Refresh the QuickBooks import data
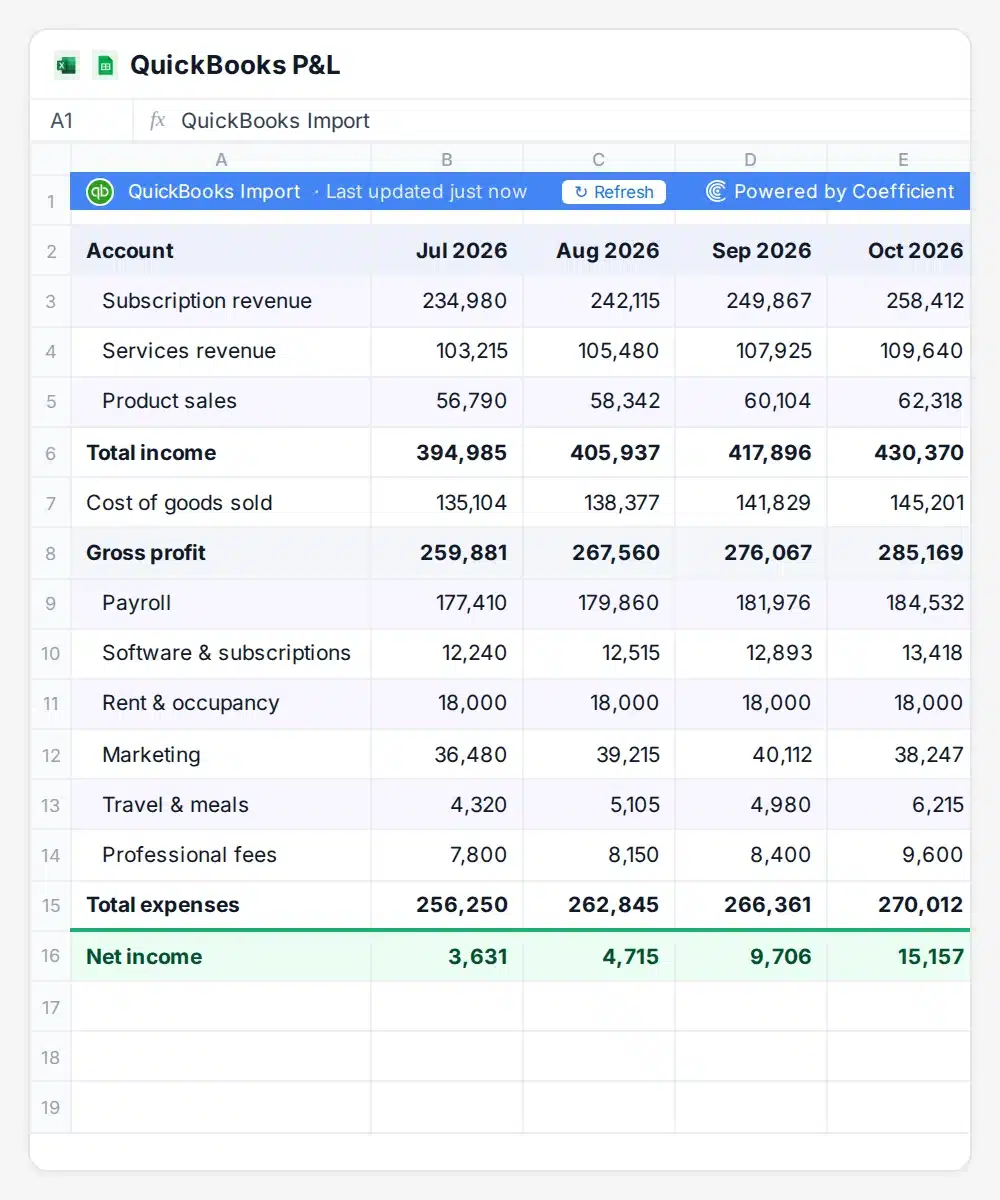Screen dimensions: 1000x1200 [614, 192]
